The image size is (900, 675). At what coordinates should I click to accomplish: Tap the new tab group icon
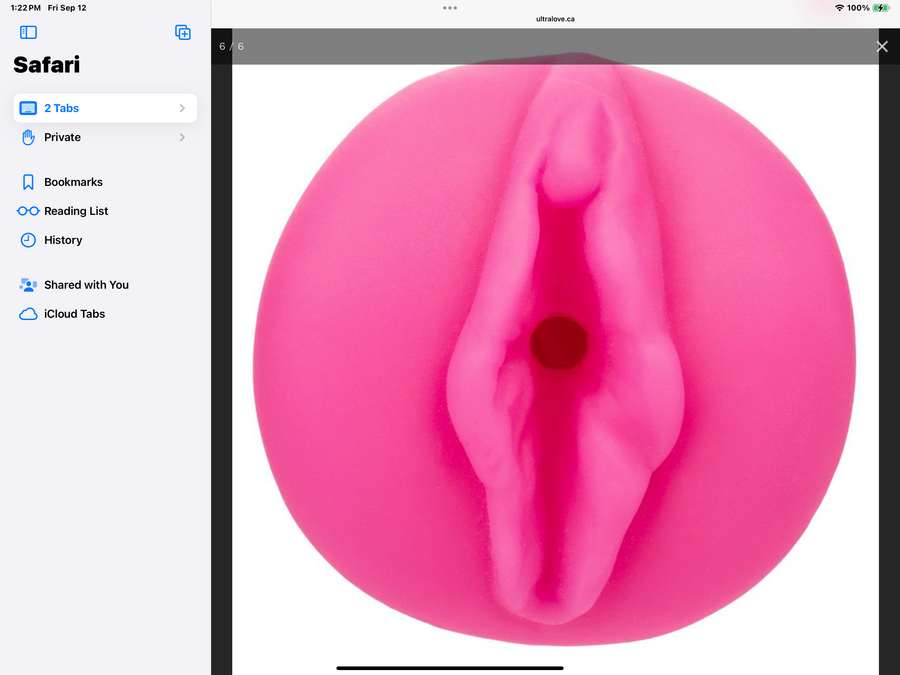(x=183, y=33)
